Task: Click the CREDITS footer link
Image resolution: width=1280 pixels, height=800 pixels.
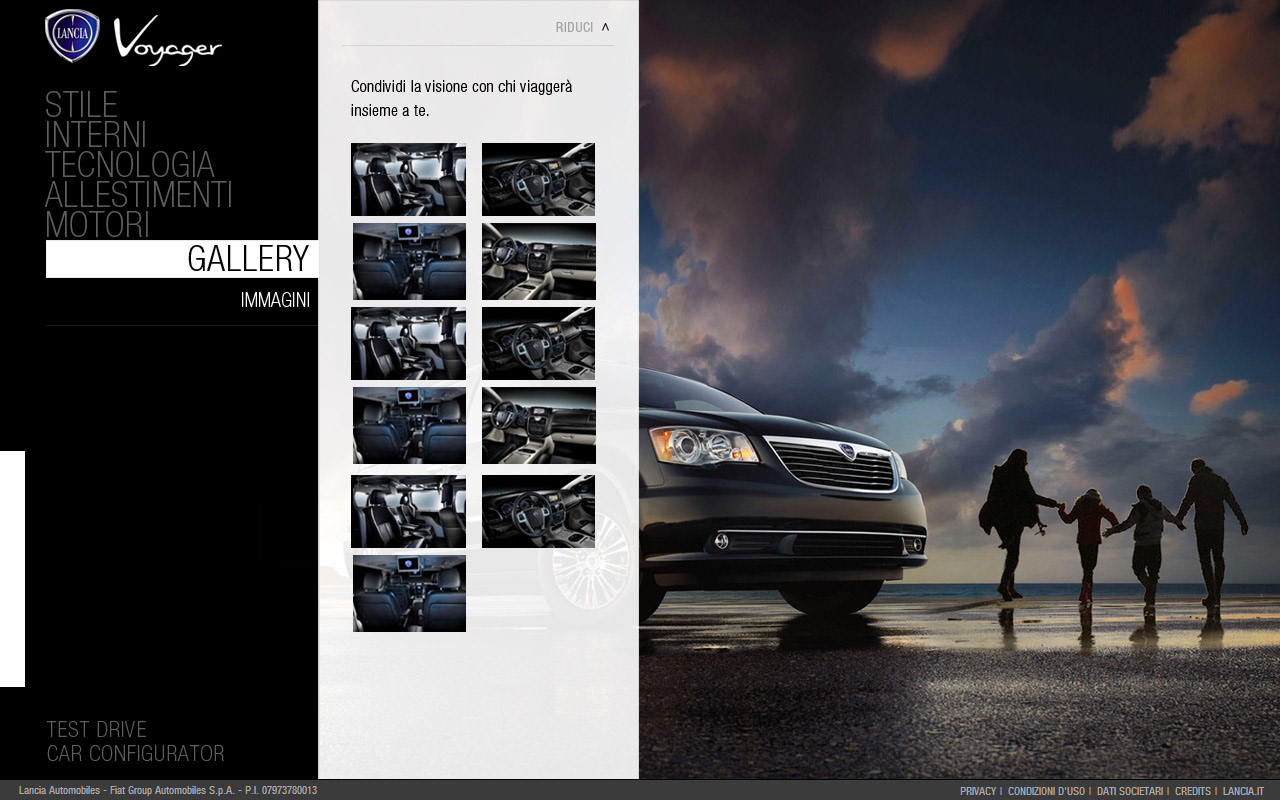Action: point(1193,791)
